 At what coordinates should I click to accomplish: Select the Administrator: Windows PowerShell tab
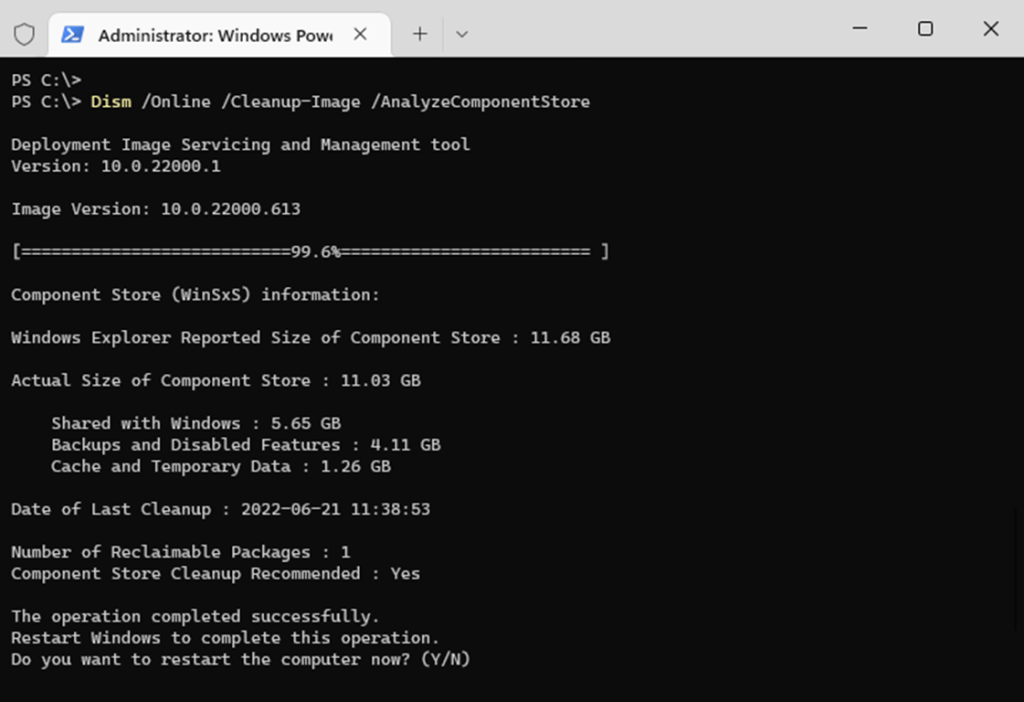point(219,35)
